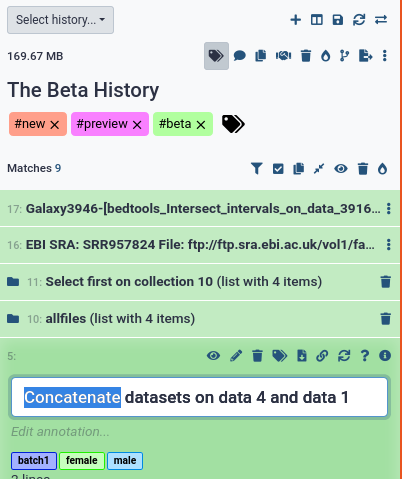
Task: Collapse dataset 5 via its number label
Action: [11, 356]
